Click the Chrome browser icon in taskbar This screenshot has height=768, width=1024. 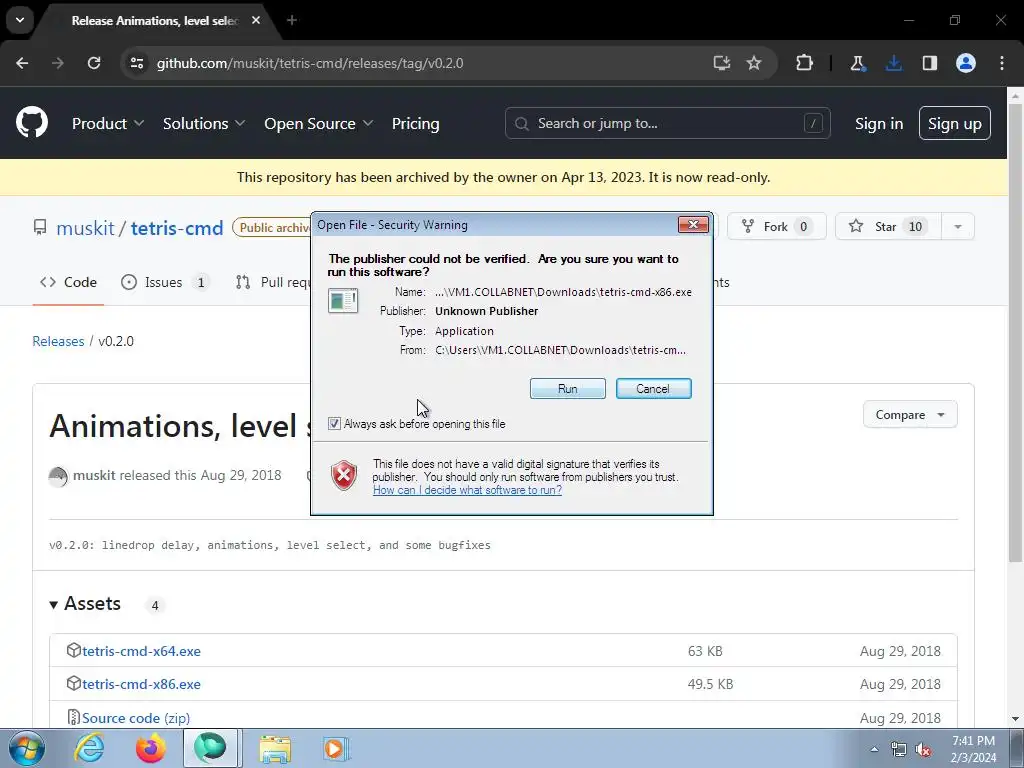click(210, 748)
